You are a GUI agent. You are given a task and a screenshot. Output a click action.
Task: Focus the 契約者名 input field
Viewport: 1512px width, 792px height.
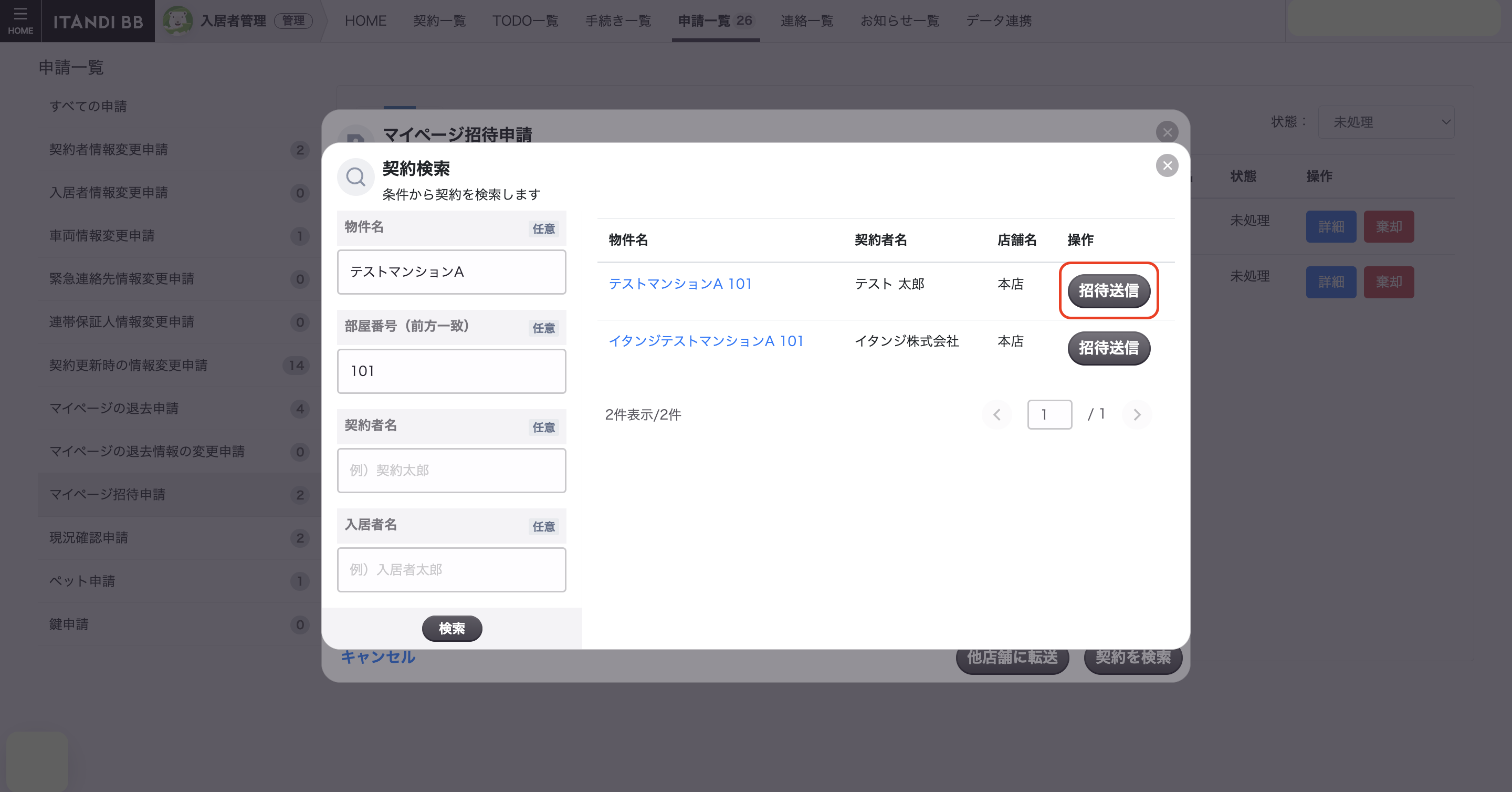451,470
